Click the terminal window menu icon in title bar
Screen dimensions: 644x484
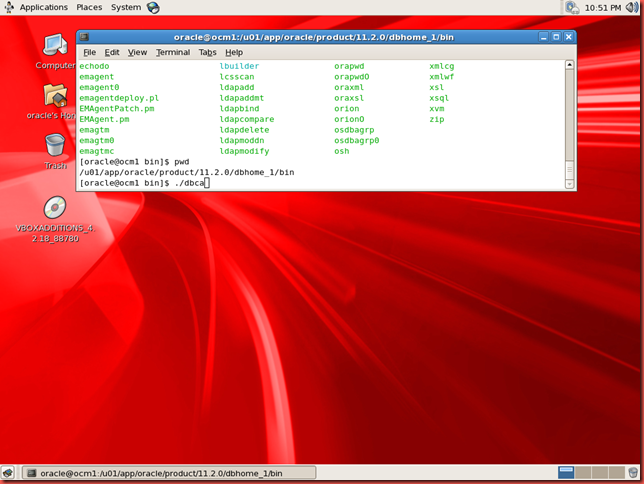pos(84,37)
